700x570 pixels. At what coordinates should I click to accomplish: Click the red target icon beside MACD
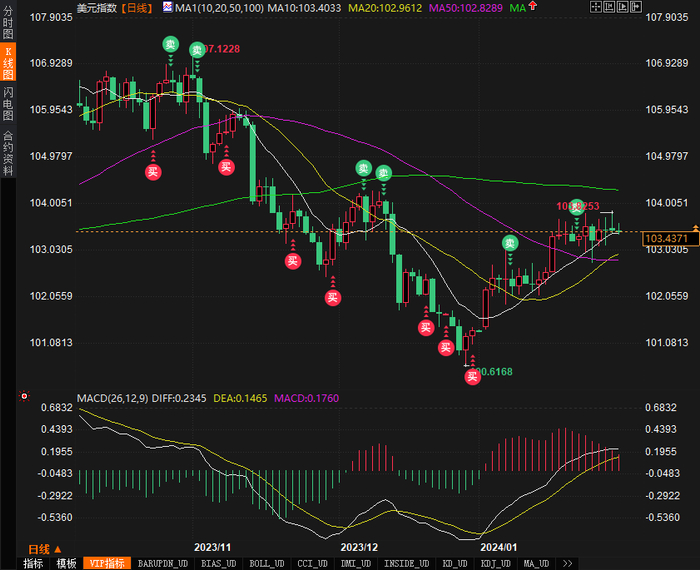24,396
